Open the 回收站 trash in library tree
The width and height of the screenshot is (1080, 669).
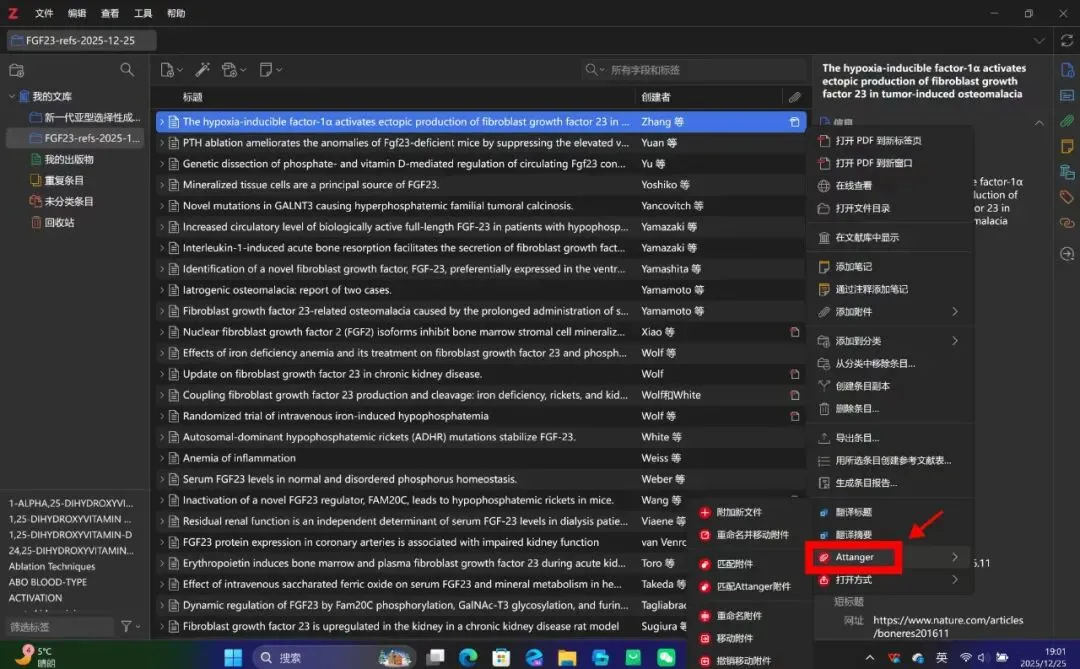tap(53, 223)
